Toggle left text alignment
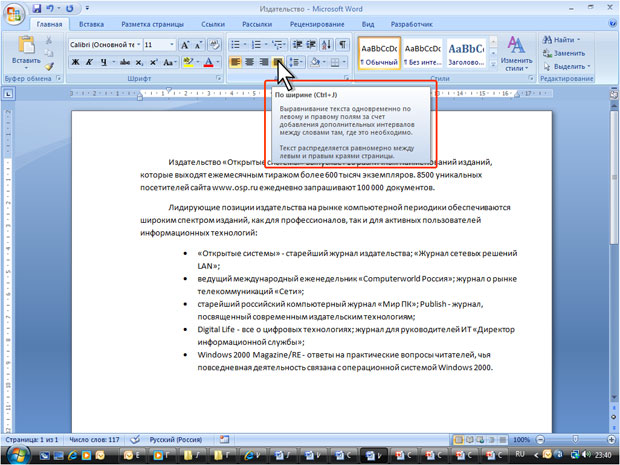The image size is (620, 465). point(235,62)
